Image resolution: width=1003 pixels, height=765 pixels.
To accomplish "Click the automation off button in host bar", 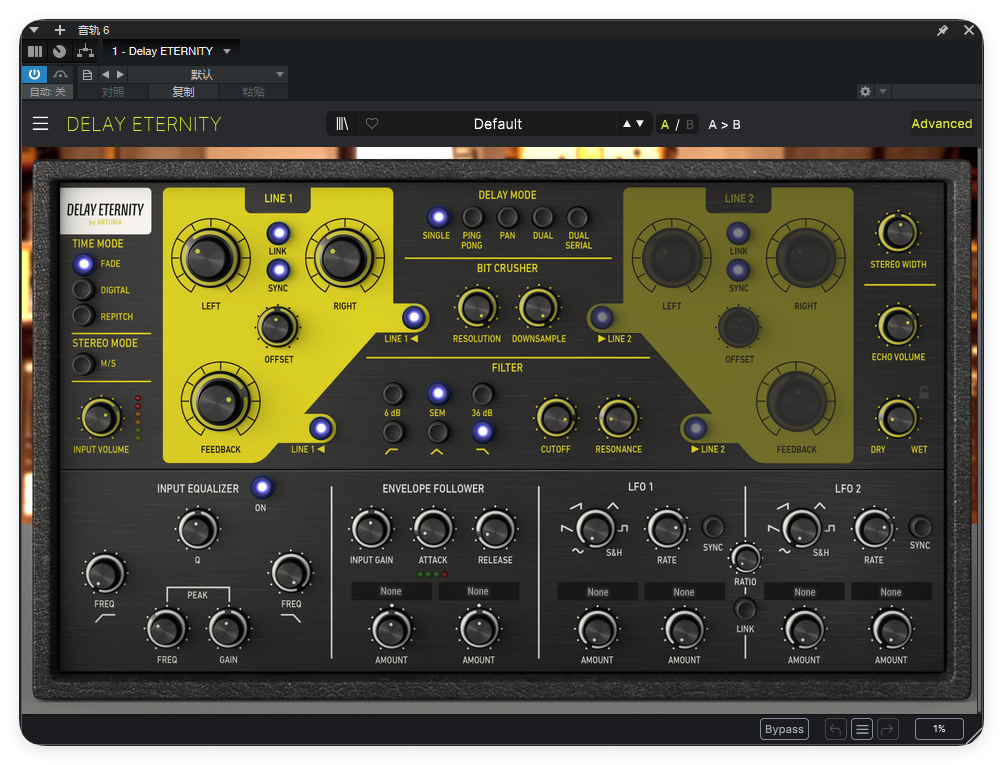I will coord(47,92).
